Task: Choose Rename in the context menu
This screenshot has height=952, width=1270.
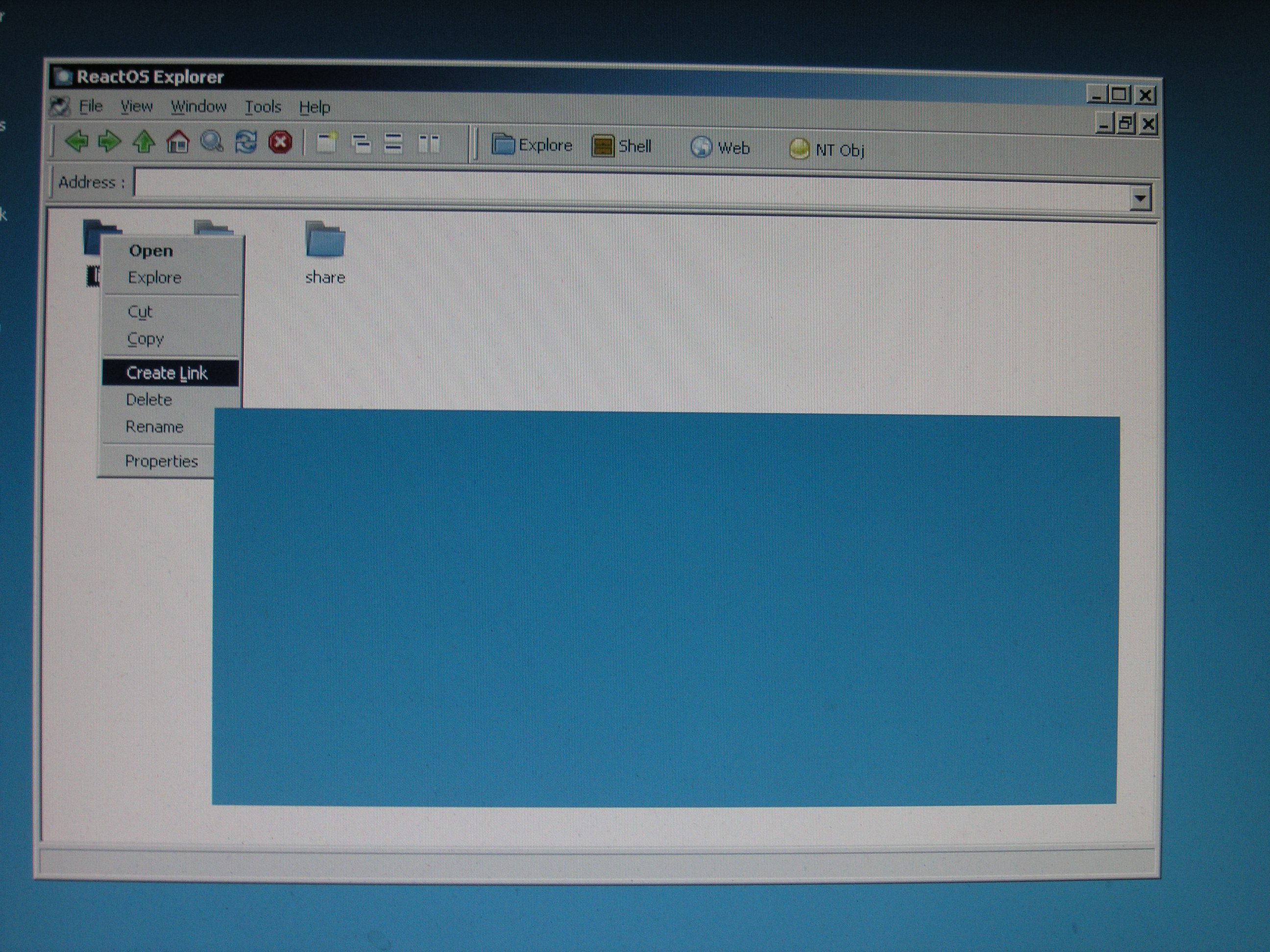Action: [158, 427]
